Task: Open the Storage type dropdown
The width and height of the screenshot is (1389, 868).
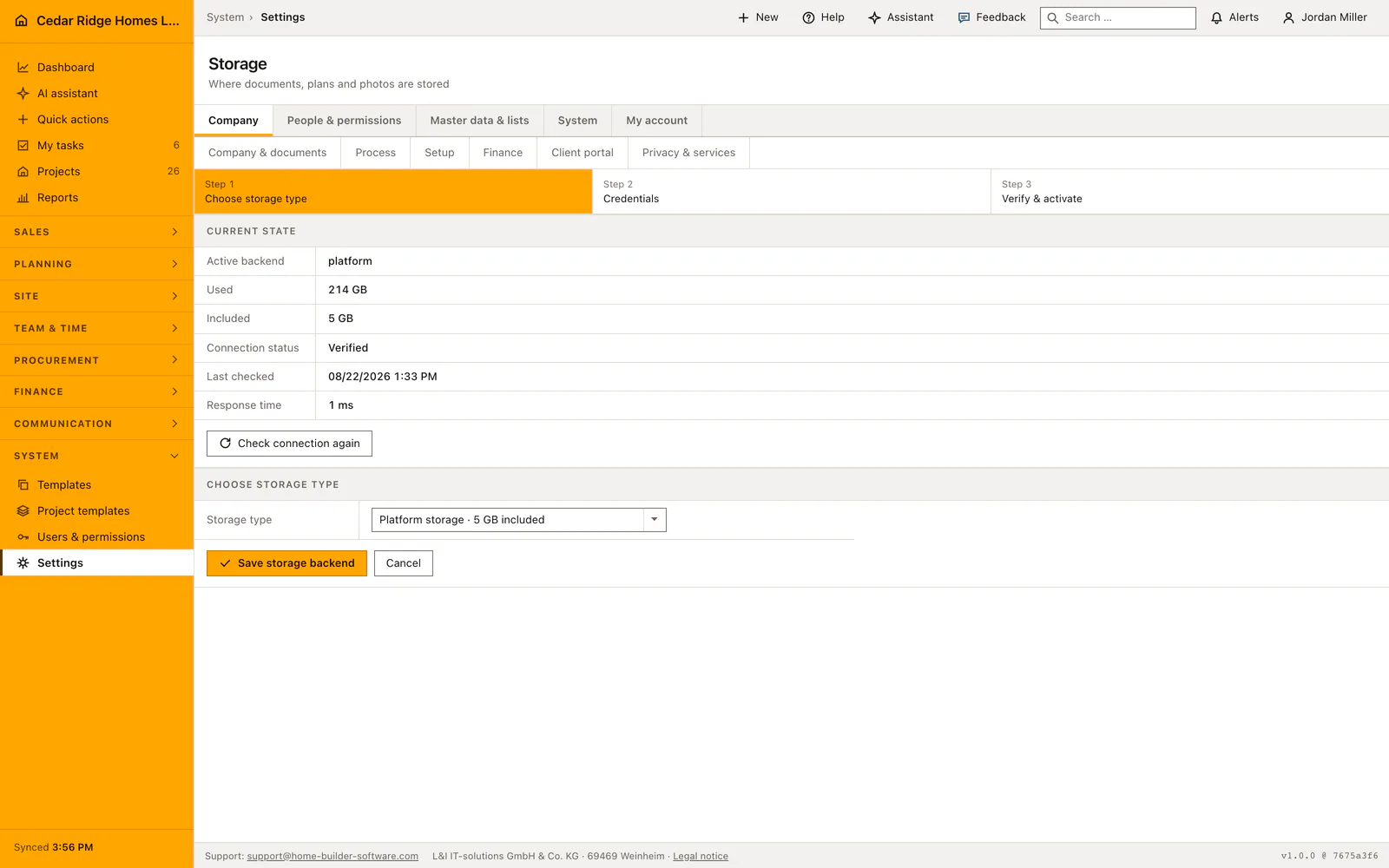Action: tap(518, 520)
